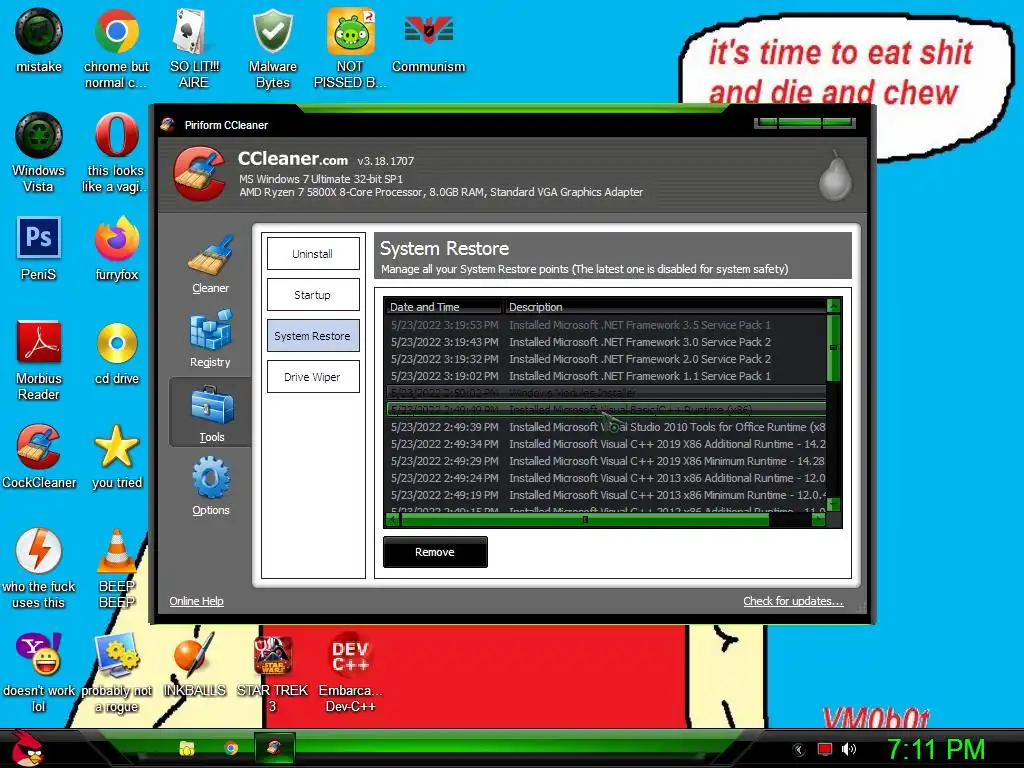The height and width of the screenshot is (768, 1024).
Task: Switch to the Uninstall tab
Action: 313,253
